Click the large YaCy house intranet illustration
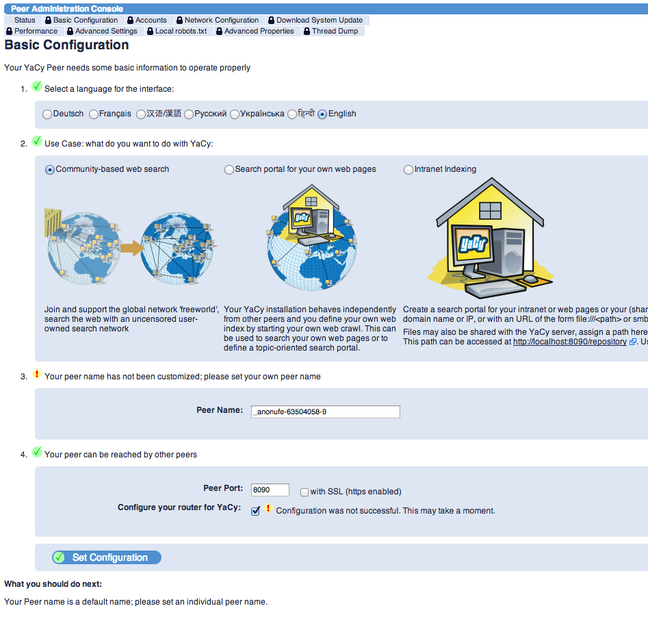The height and width of the screenshot is (619, 648). pyautogui.click(x=490, y=238)
